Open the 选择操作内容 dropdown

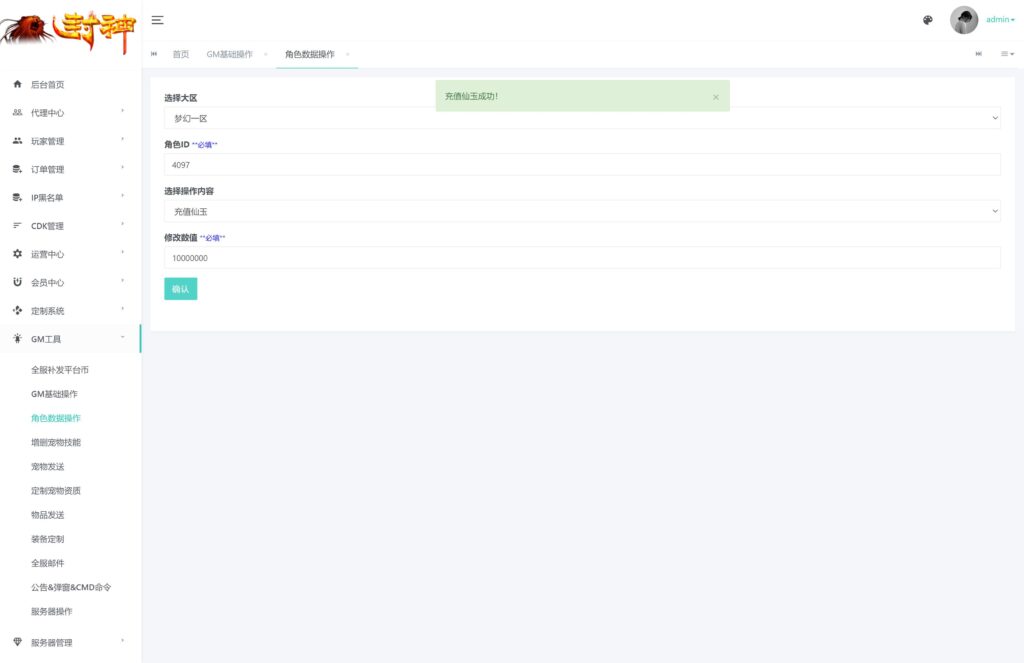click(582, 211)
